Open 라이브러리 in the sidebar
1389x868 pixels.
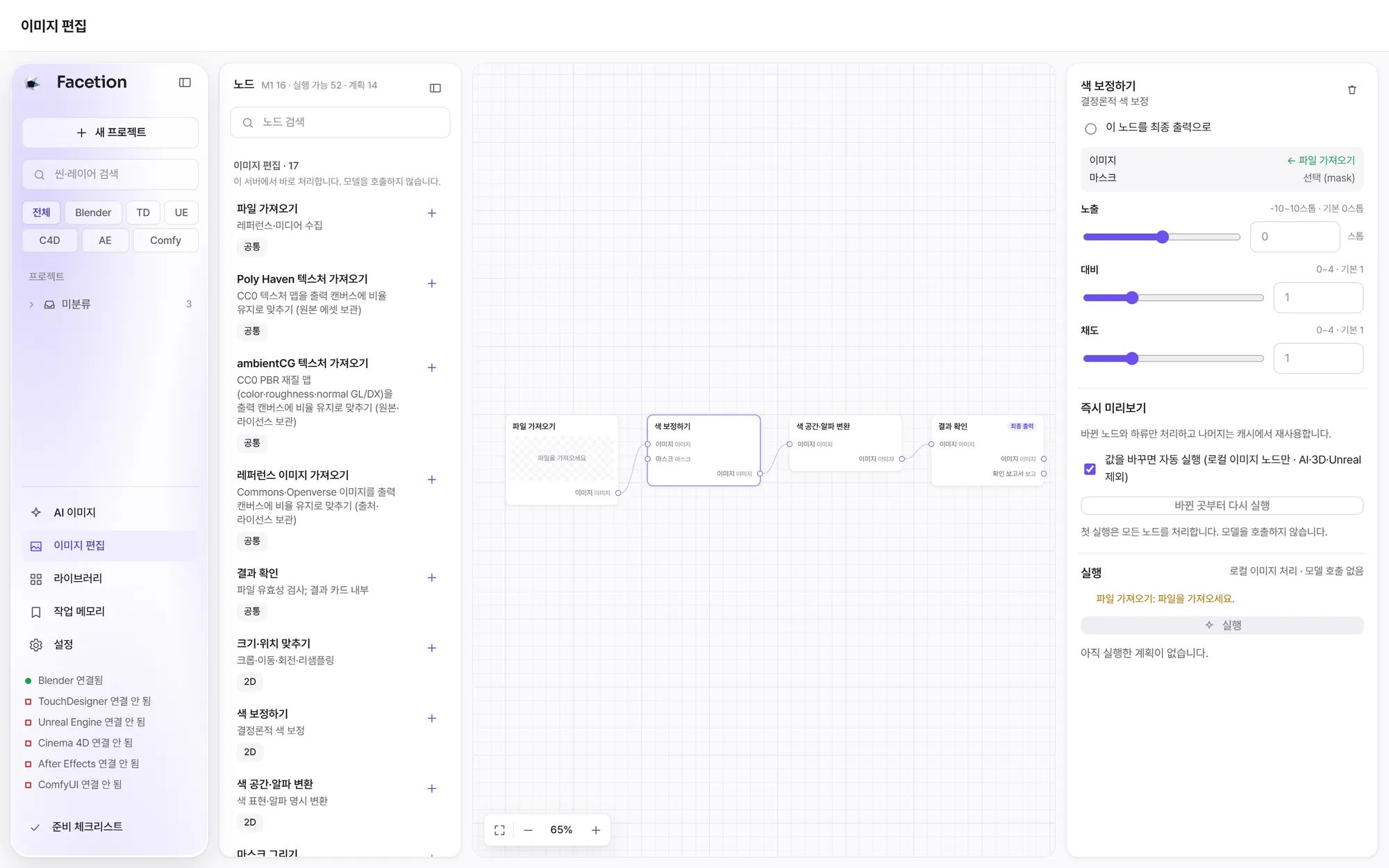pyautogui.click(x=110, y=578)
